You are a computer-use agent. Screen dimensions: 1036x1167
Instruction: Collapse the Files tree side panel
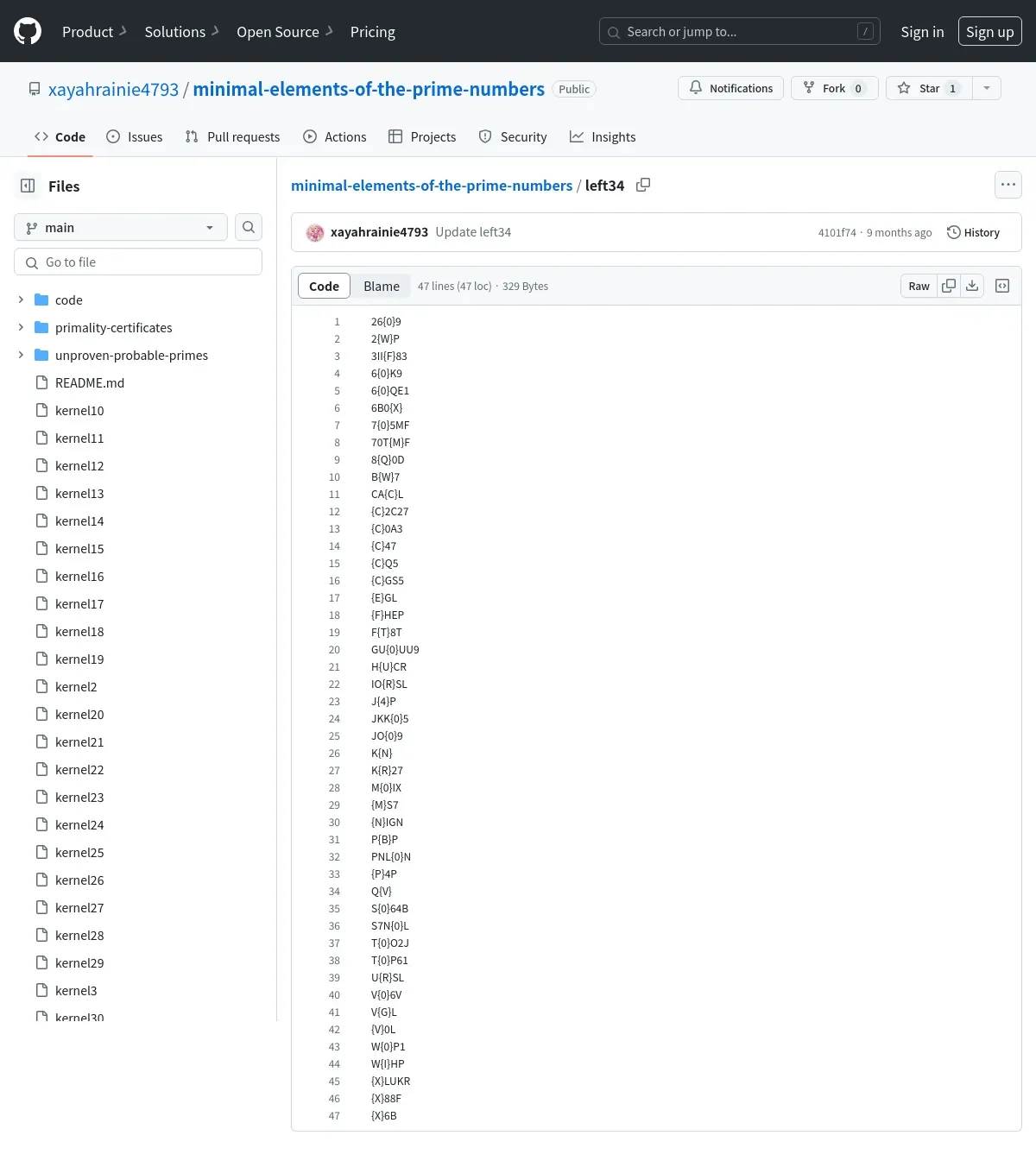tap(28, 186)
